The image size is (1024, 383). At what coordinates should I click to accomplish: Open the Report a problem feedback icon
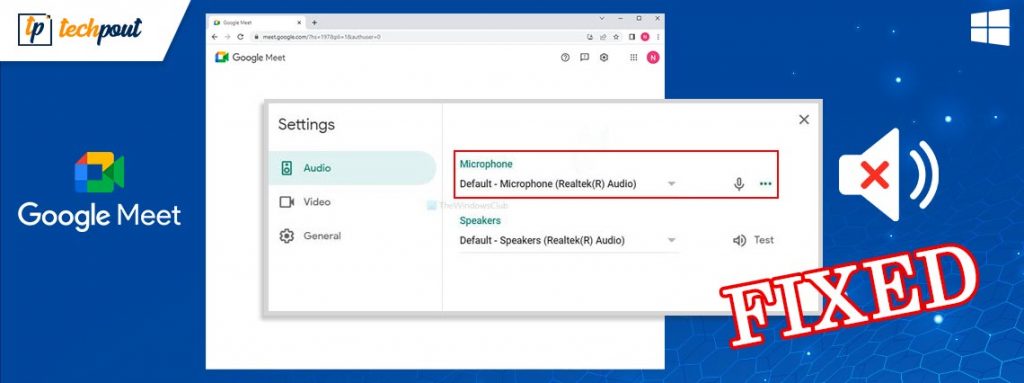click(x=584, y=58)
